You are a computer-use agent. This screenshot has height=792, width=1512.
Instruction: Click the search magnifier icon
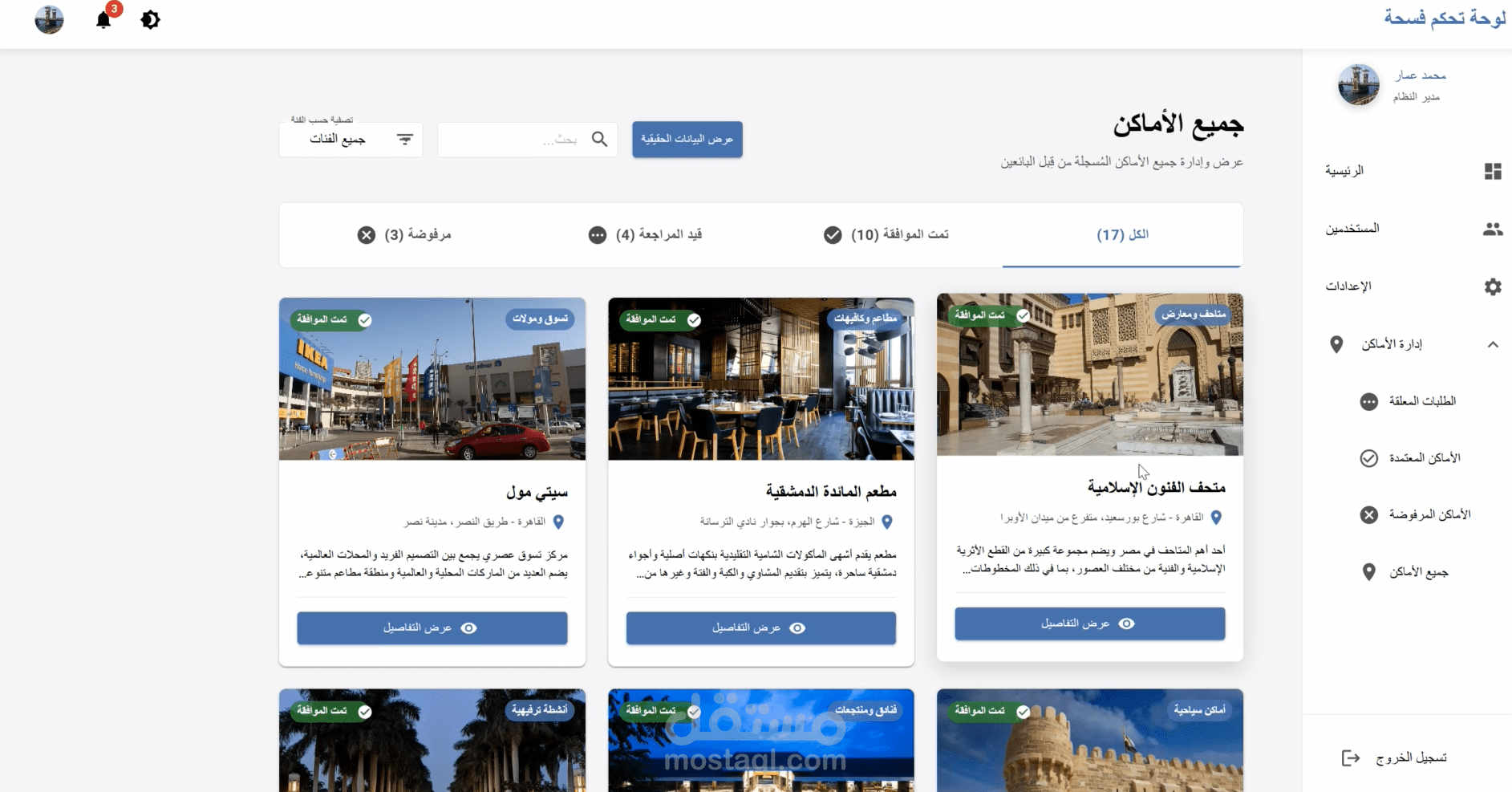click(599, 140)
